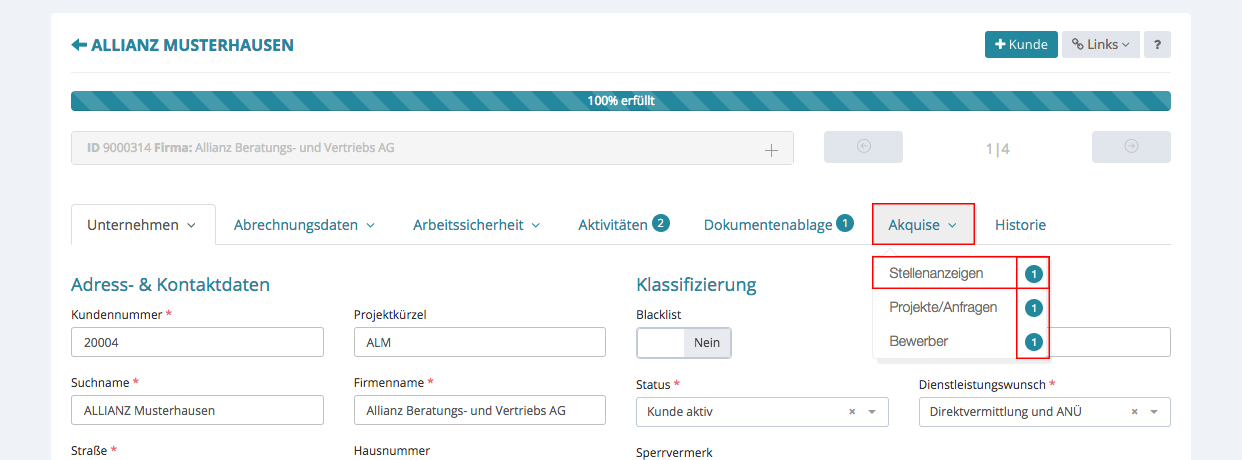This screenshot has height=460, width=1242.
Task: Click the back arrow beside ALLIANZ MUSTERHAUSEN
Action: 79,45
